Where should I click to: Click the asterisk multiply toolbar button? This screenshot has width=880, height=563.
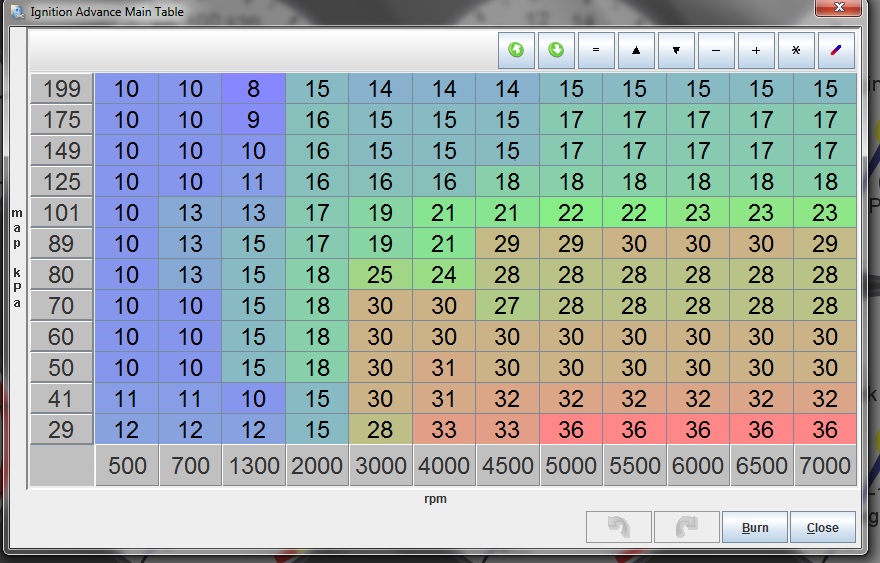(x=796, y=51)
